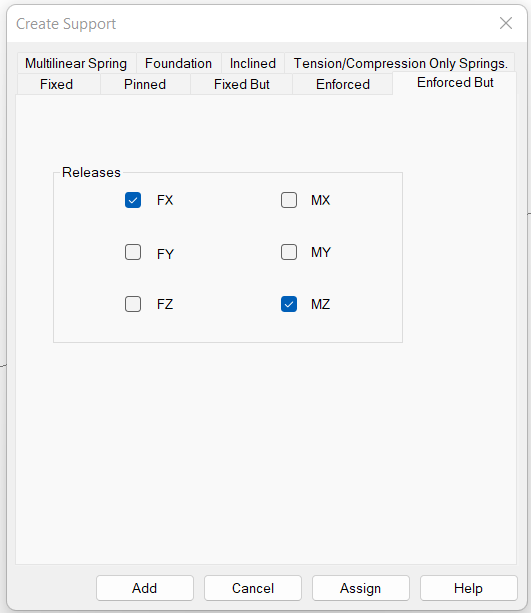The width and height of the screenshot is (531, 613).
Task: Enable the MY release checkbox
Action: [289, 252]
